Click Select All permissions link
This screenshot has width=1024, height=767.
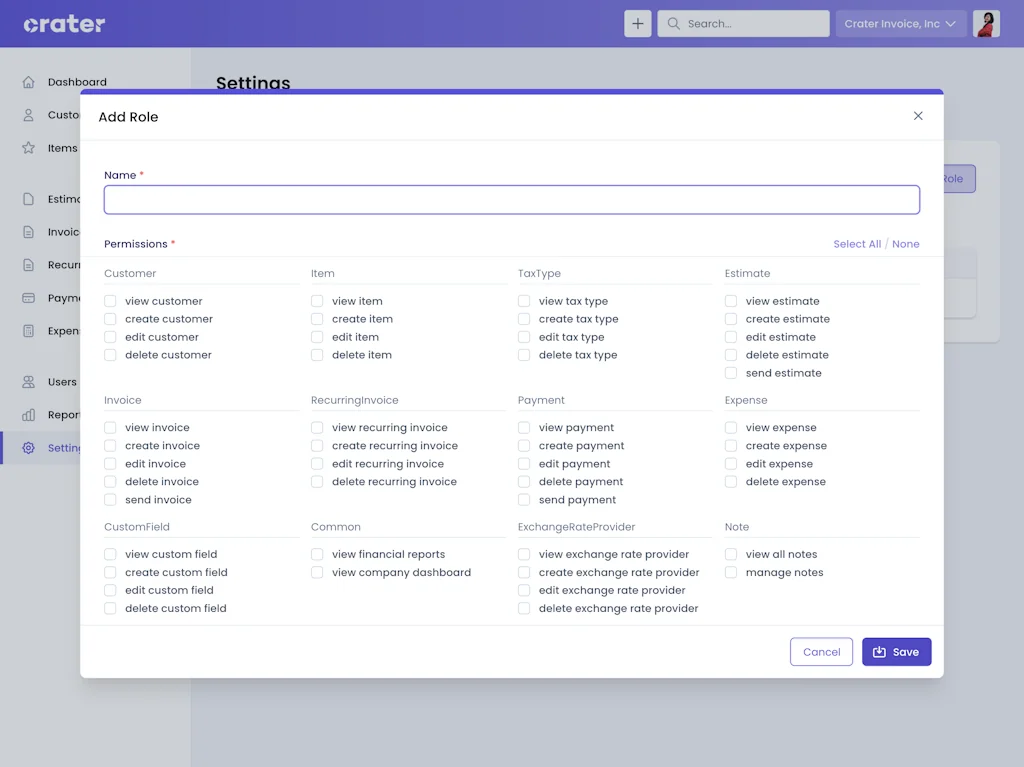[857, 244]
